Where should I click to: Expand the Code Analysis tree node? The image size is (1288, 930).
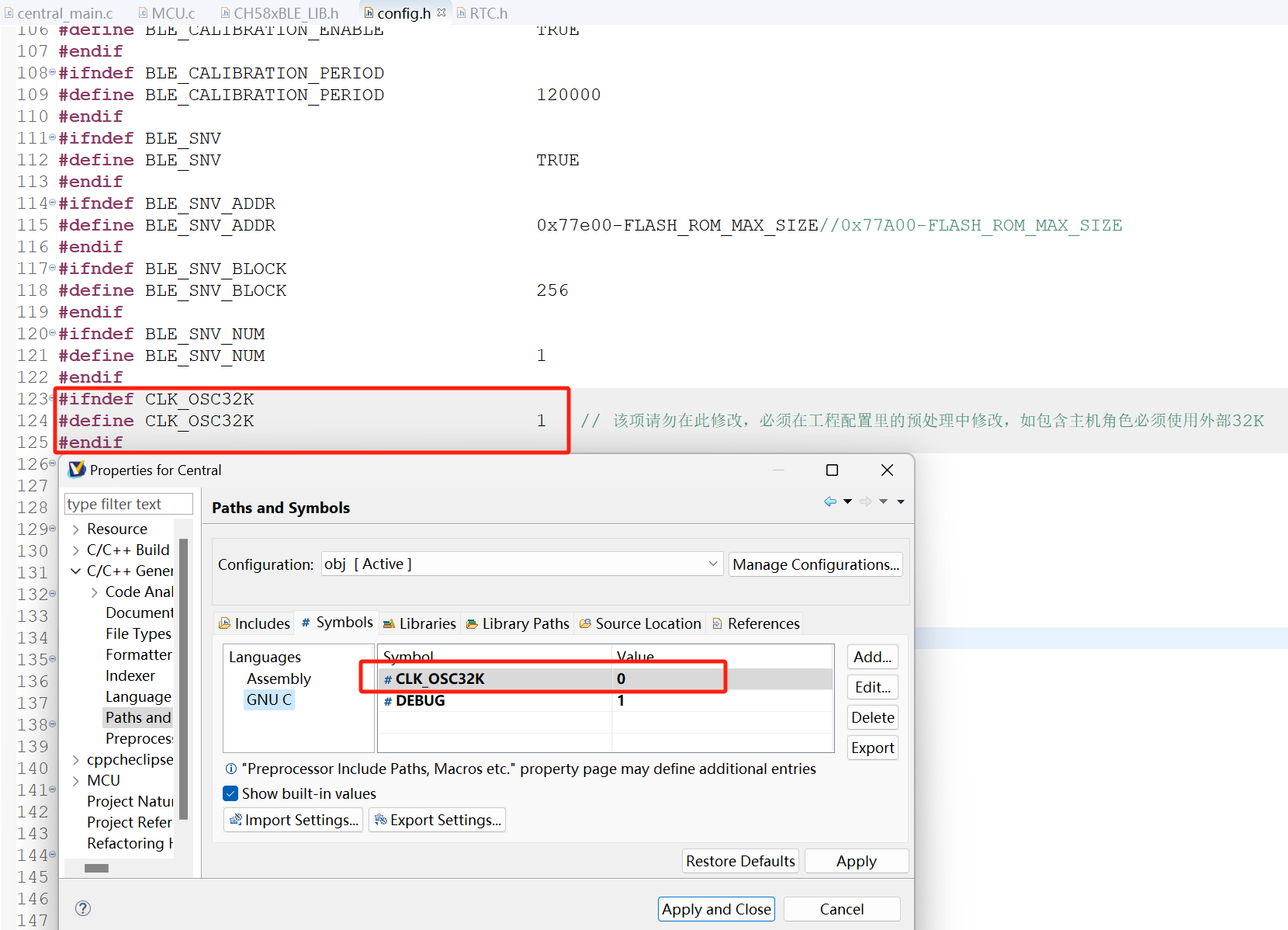[x=95, y=592]
